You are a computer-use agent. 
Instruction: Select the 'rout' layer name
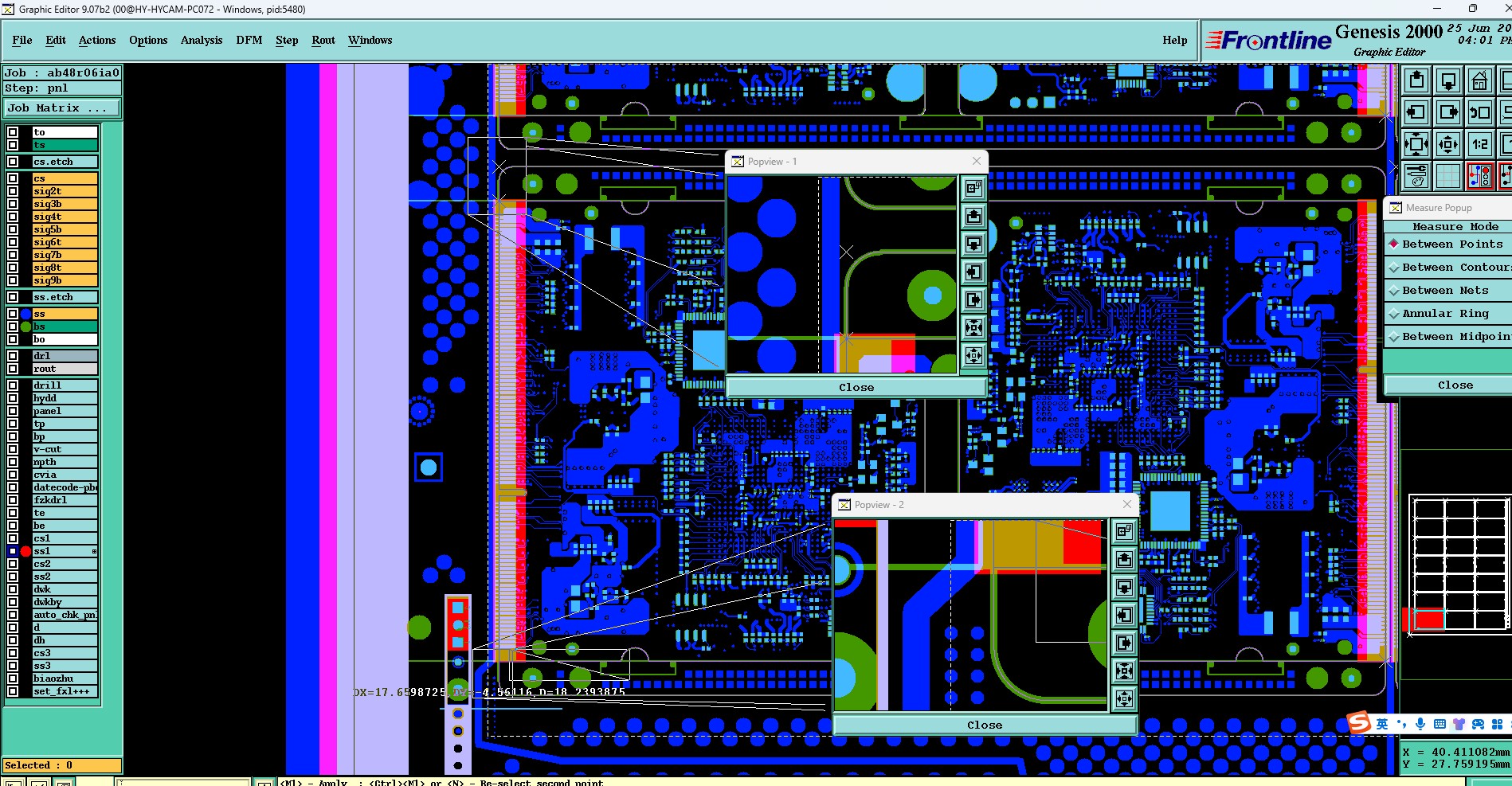65,369
